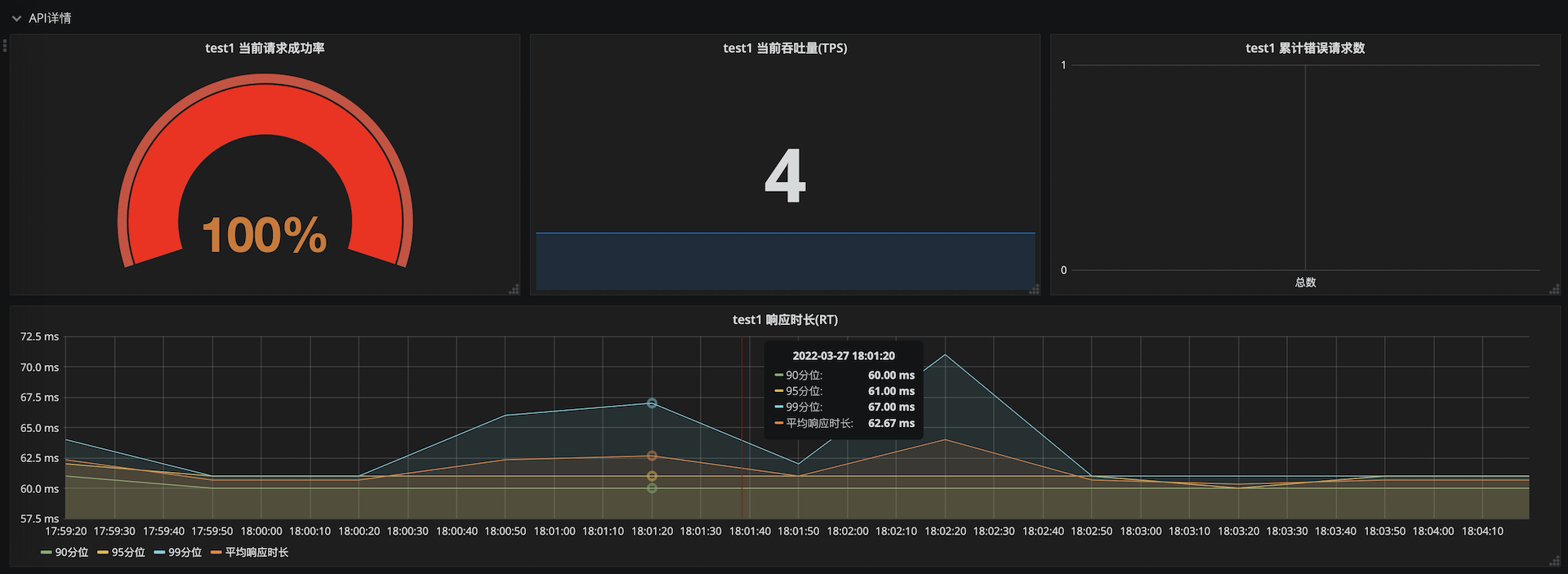The height and width of the screenshot is (574, 1568).
Task: Grab the success-rate panel corner handle
Action: pyautogui.click(x=514, y=289)
